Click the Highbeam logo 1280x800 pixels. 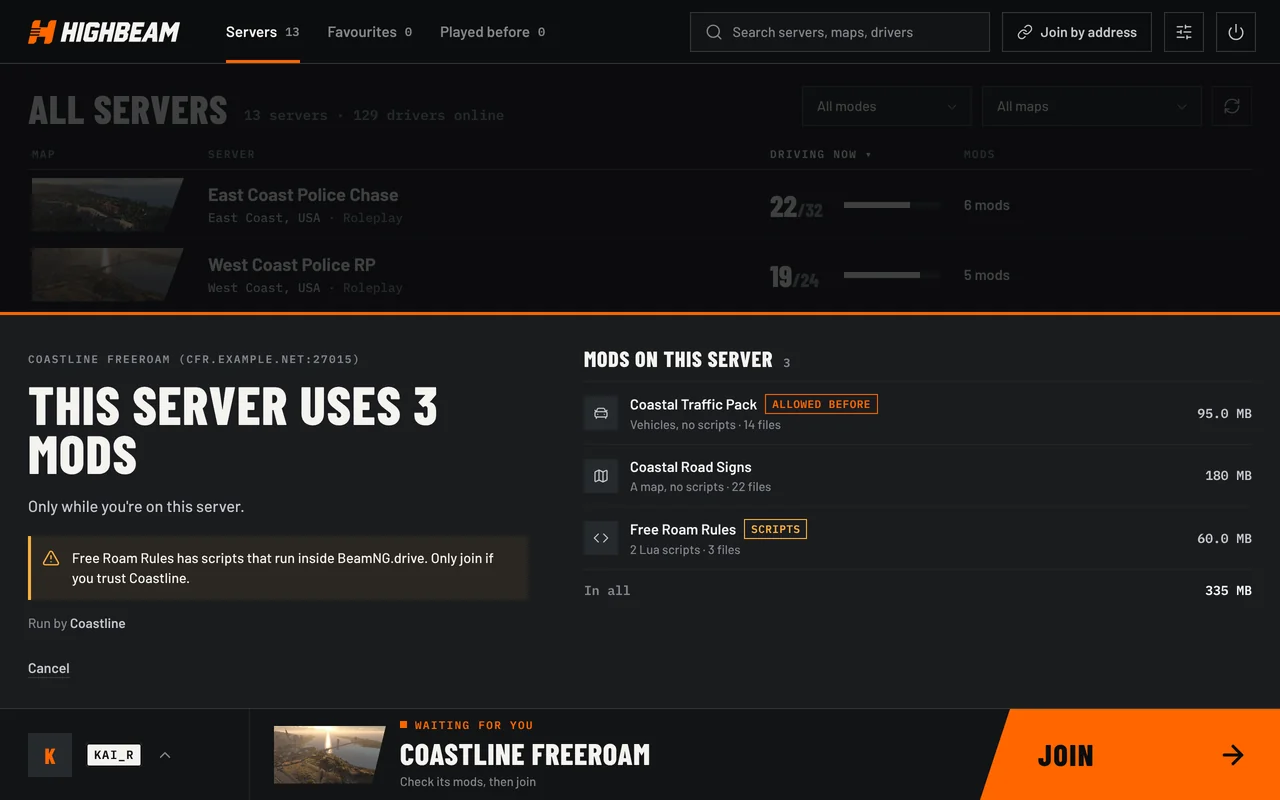point(104,32)
